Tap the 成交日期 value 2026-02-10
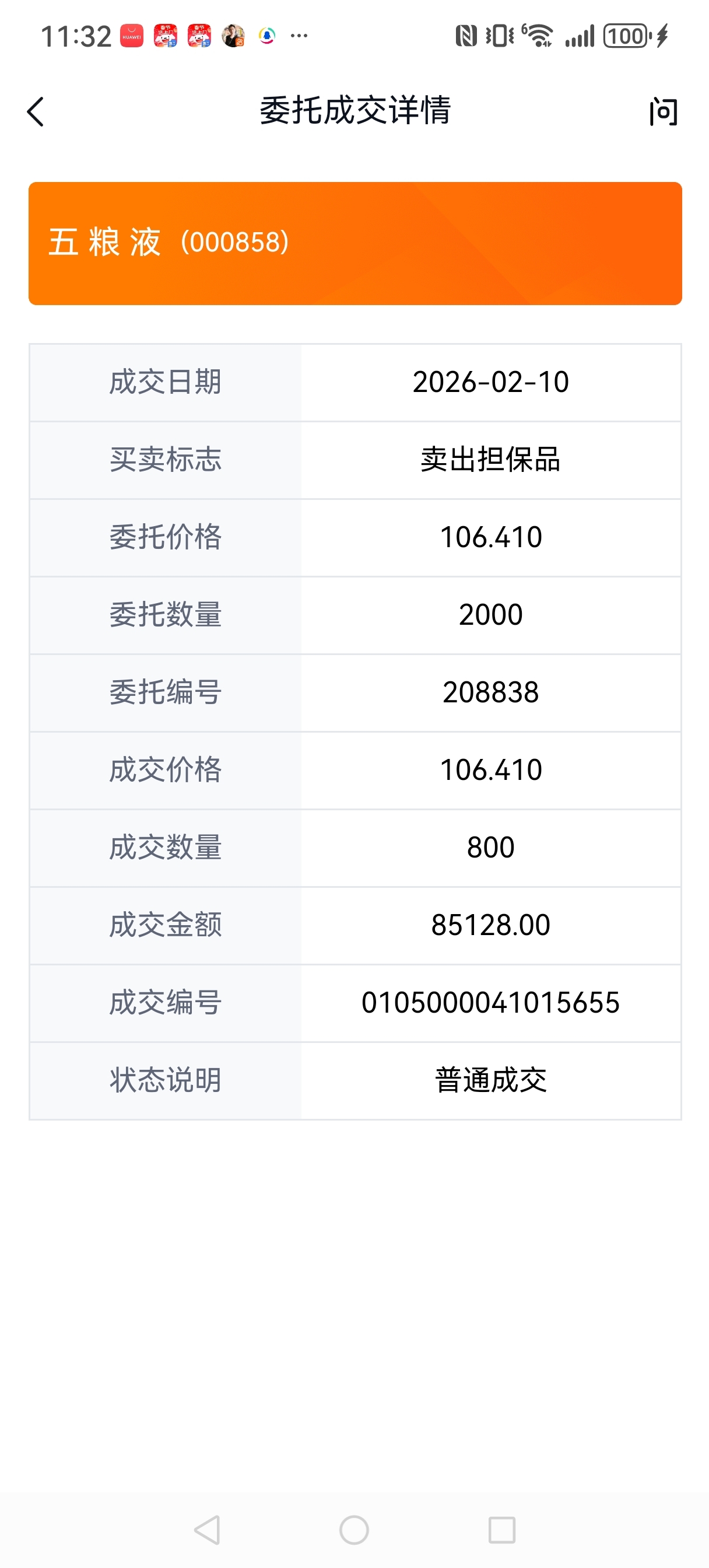Viewport: 709px width, 1568px height. point(490,382)
